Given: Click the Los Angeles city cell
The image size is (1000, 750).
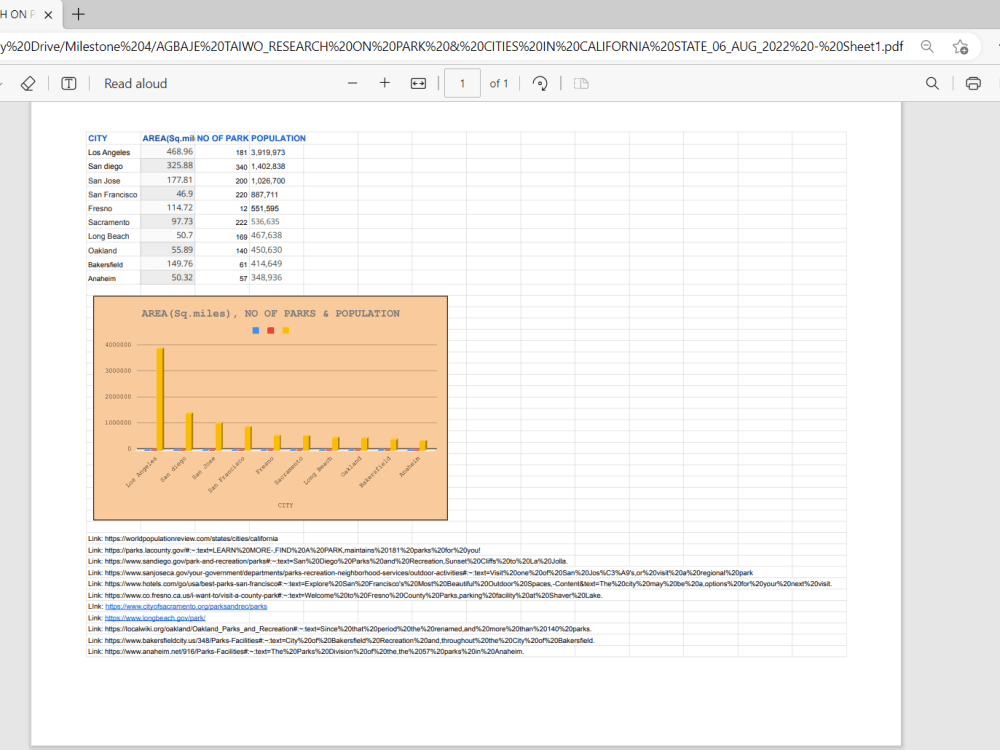Looking at the screenshot, I should tap(109, 152).
